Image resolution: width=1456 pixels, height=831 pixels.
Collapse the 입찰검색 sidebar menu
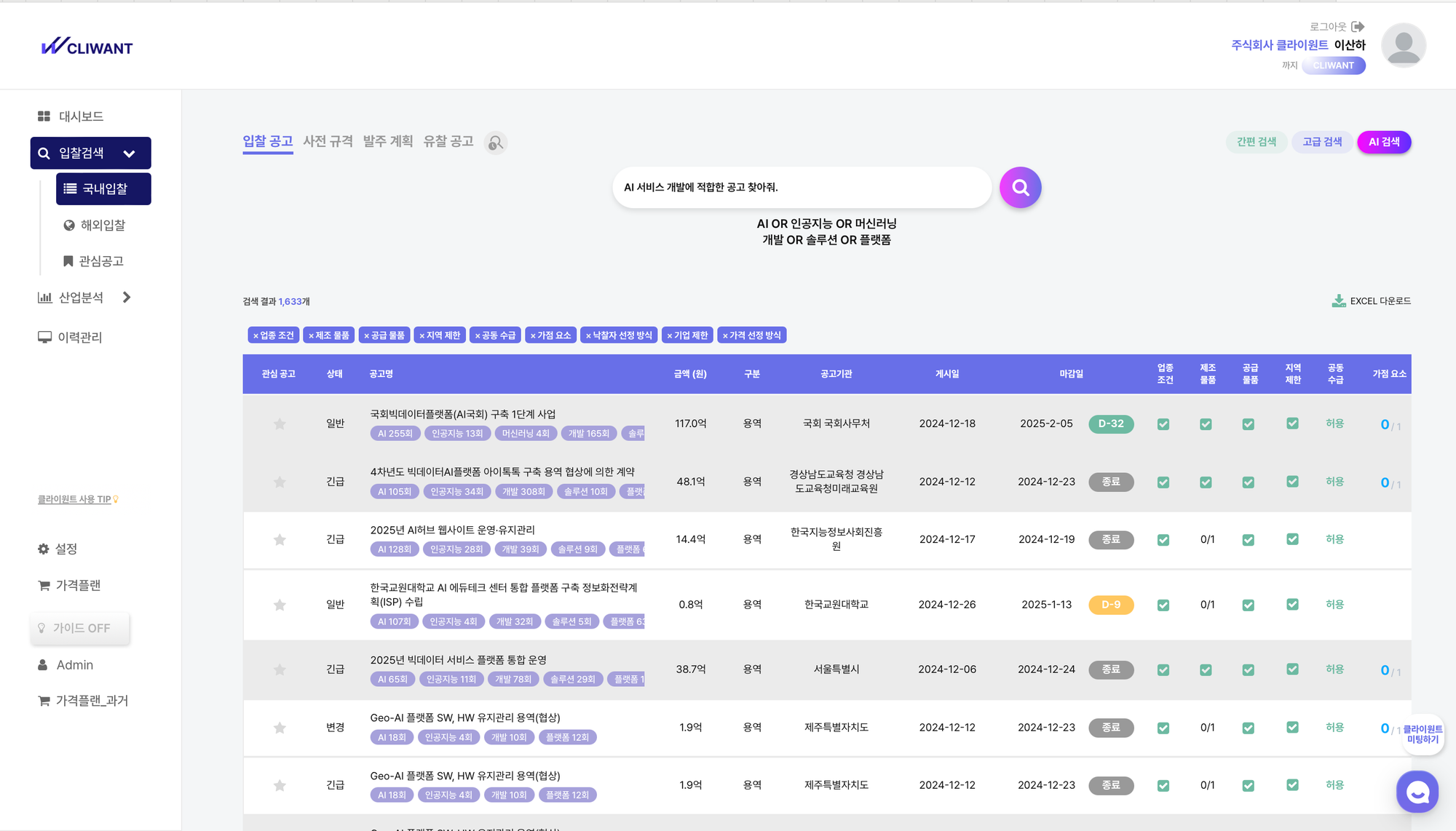point(129,154)
